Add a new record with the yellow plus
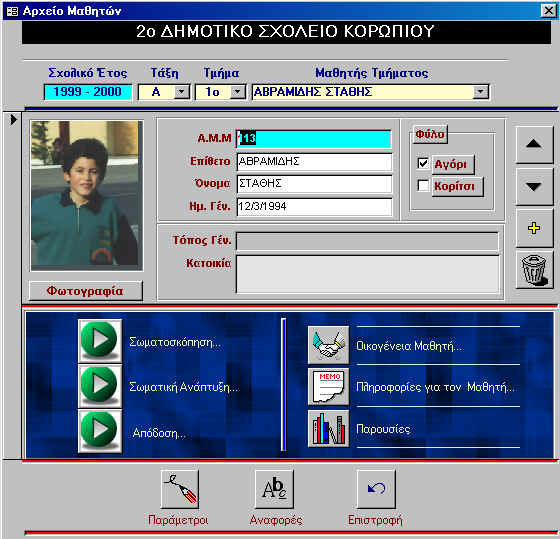 534,228
